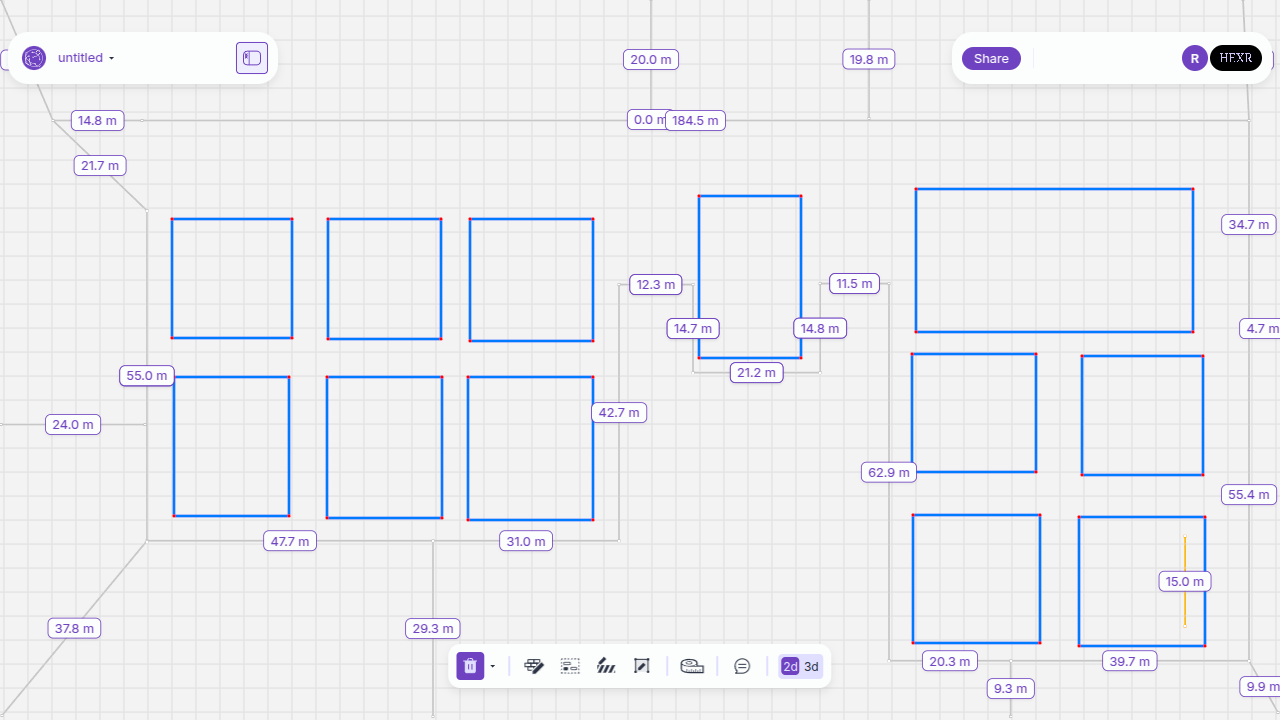
Task: Select the tape measure tool
Action: [x=692, y=666]
